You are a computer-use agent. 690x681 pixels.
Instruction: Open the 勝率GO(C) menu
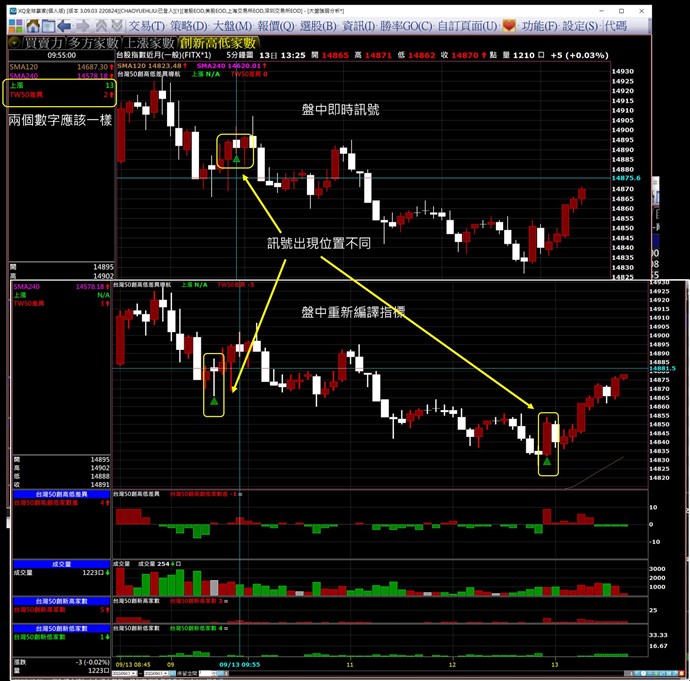pyautogui.click(x=410, y=25)
